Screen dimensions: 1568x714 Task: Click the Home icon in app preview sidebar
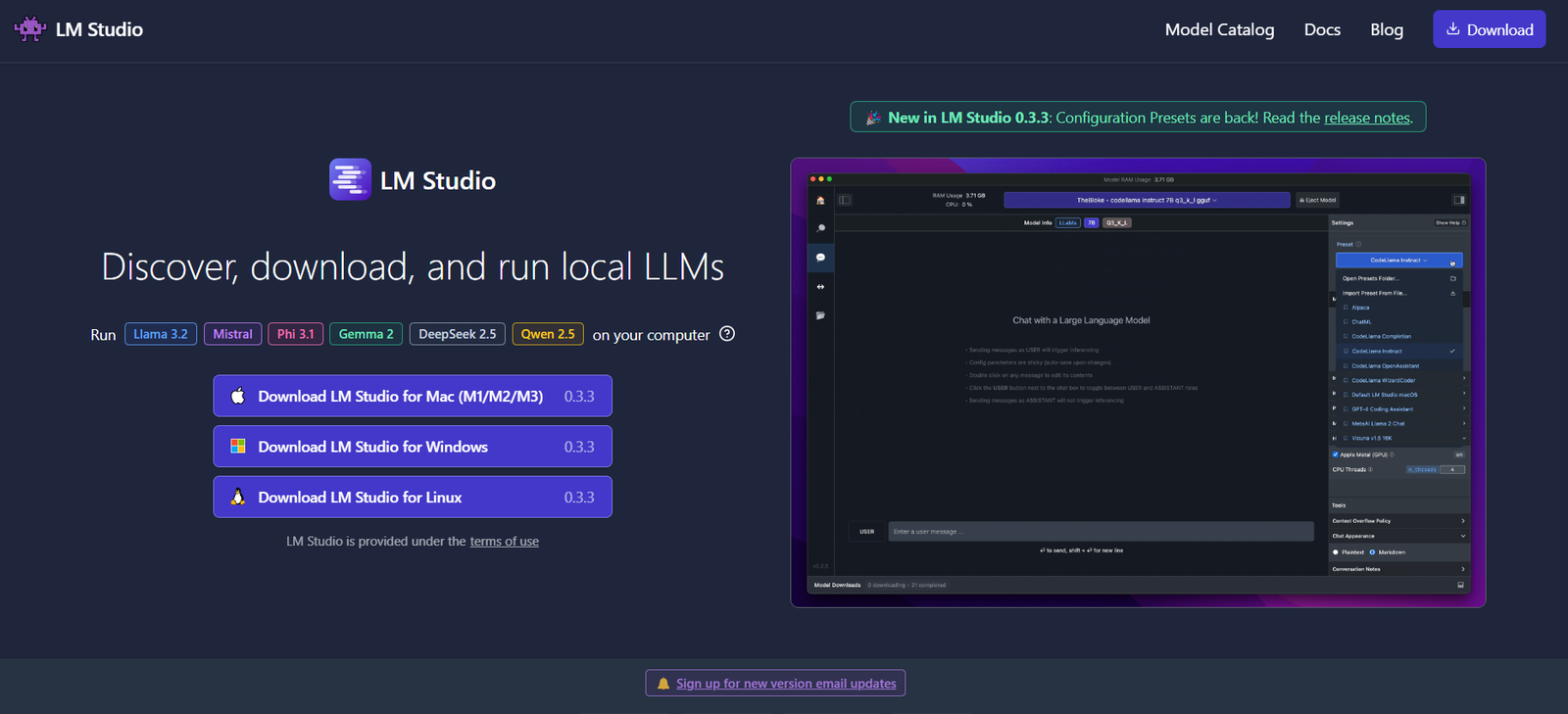pyautogui.click(x=820, y=200)
